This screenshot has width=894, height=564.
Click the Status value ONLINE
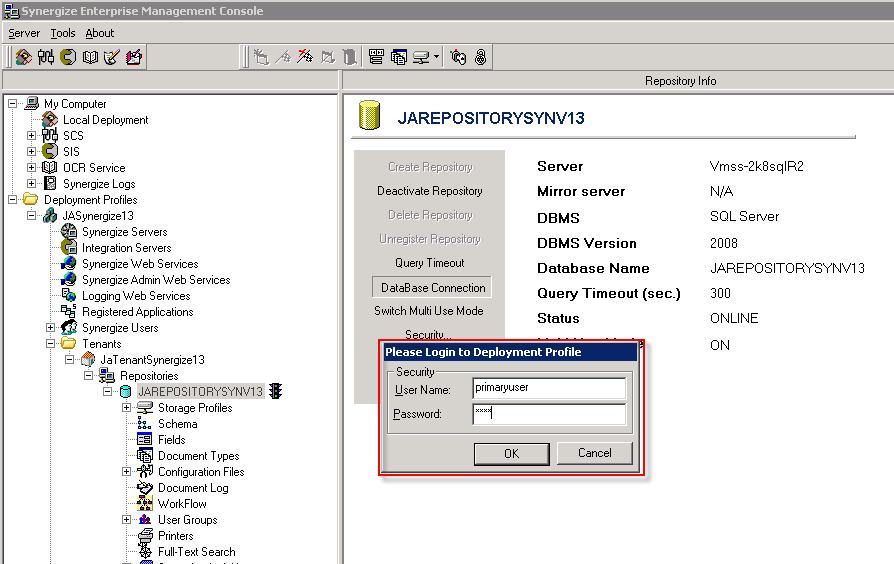(734, 318)
